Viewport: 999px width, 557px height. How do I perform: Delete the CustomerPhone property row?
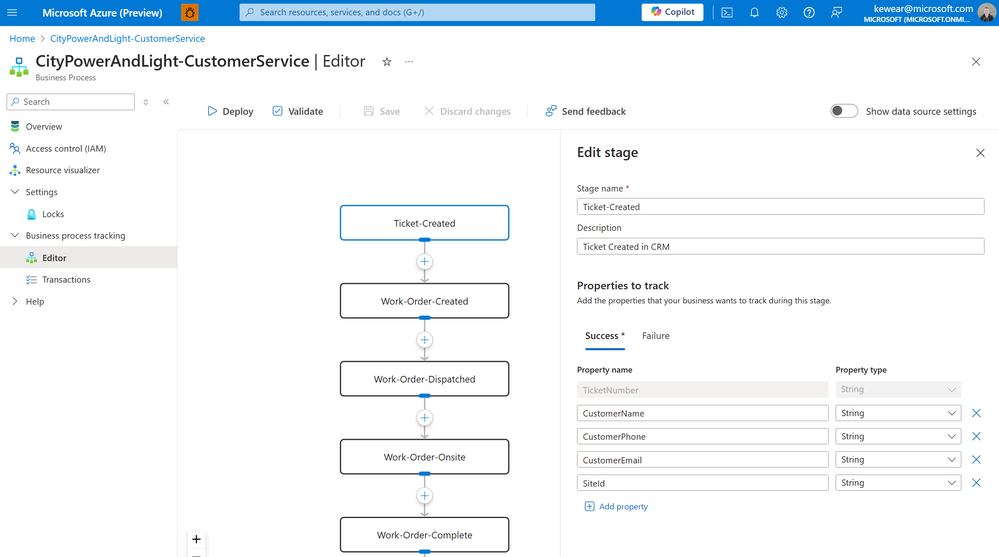tap(976, 437)
